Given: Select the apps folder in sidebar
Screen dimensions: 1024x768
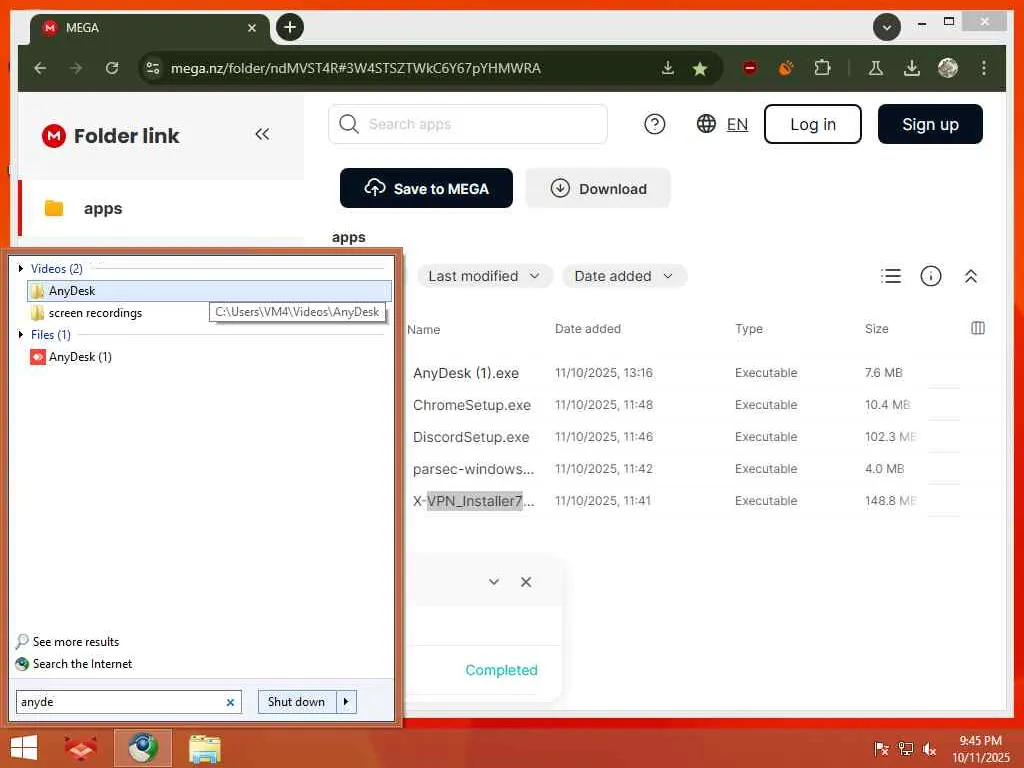Looking at the screenshot, I should tap(163, 208).
